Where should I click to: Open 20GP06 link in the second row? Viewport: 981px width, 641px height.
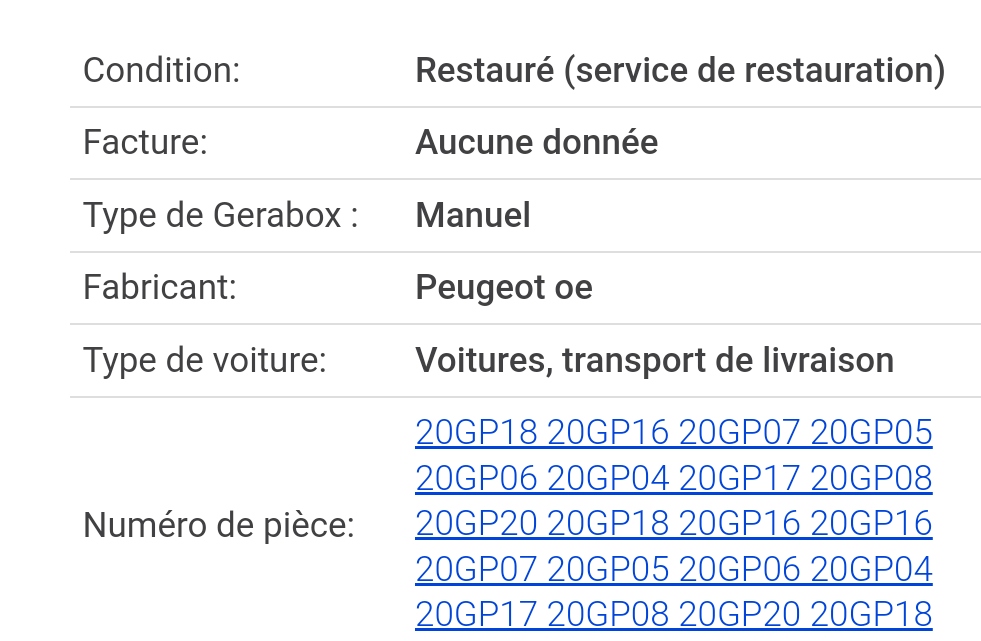click(476, 478)
